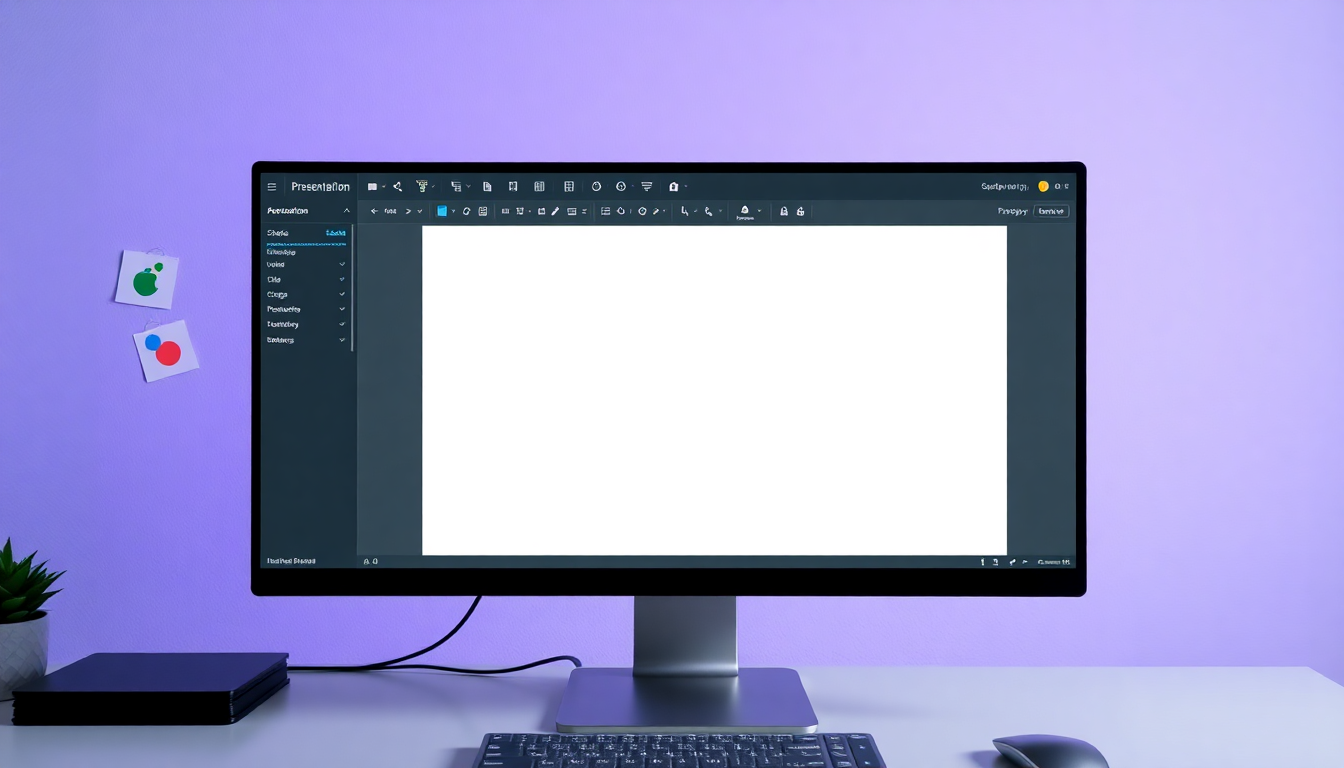Pick the pencil edit tool

click(555, 211)
